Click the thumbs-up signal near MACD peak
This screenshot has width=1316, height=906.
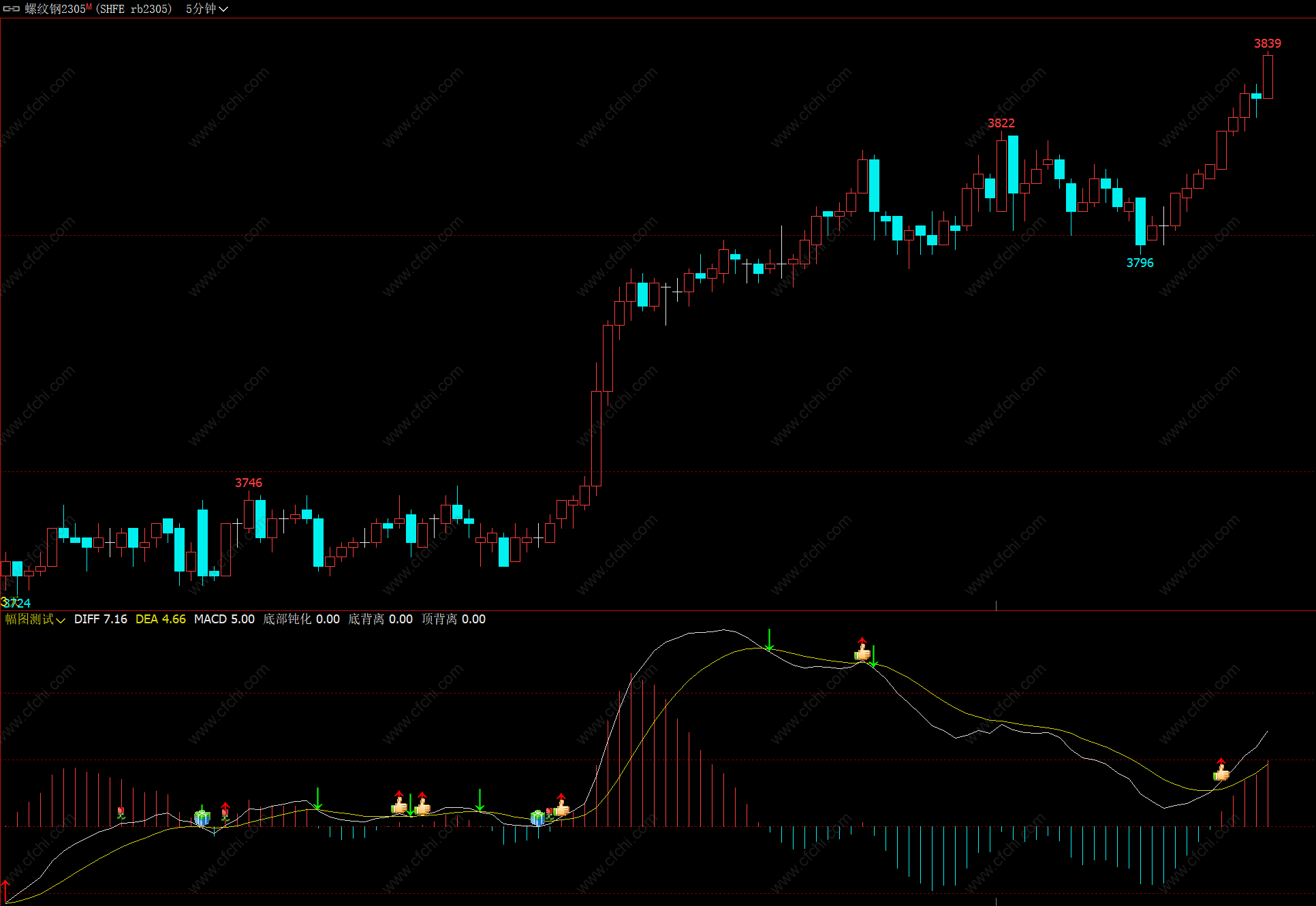(x=862, y=653)
